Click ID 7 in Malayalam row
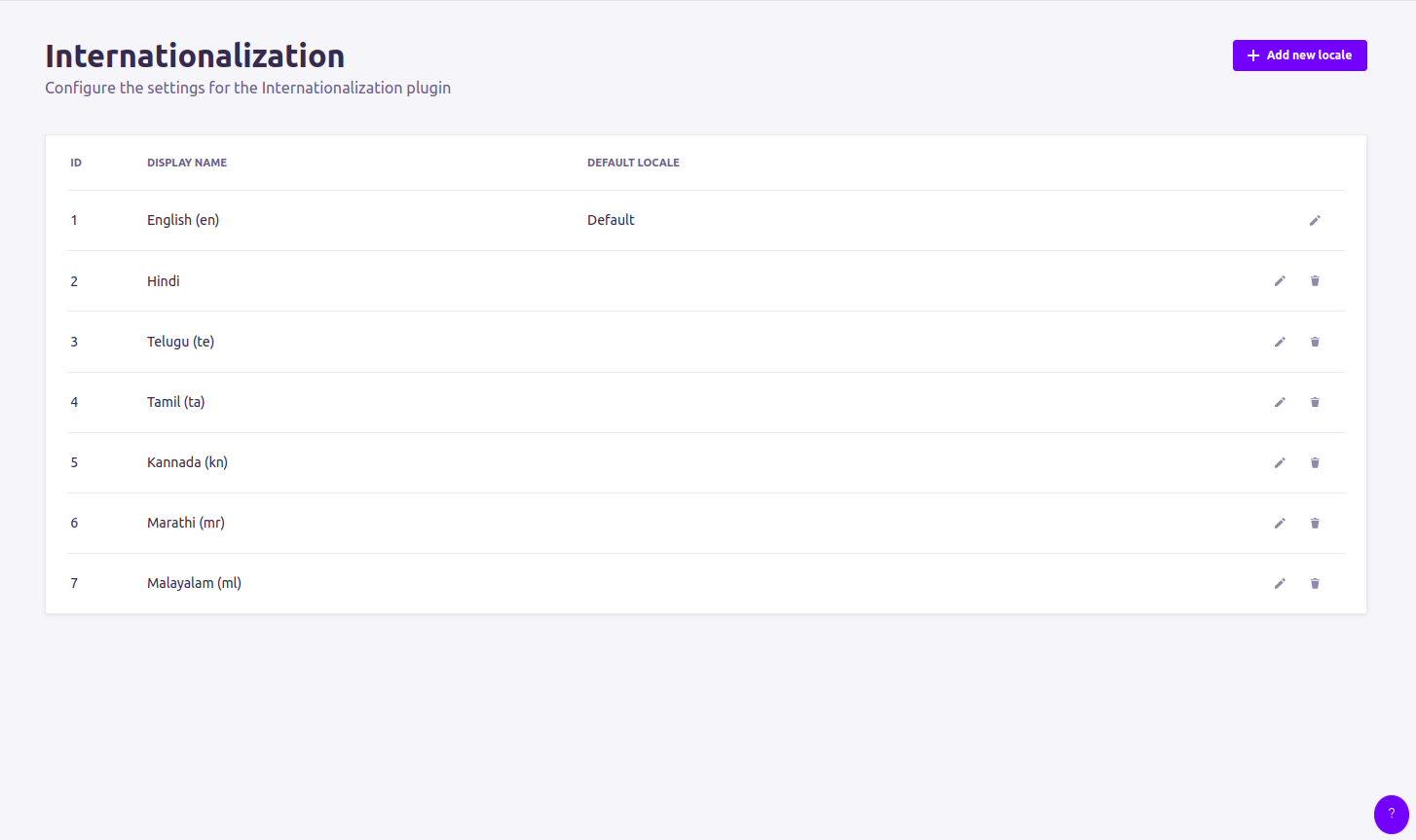Image resolution: width=1416 pixels, height=840 pixels. point(74,583)
